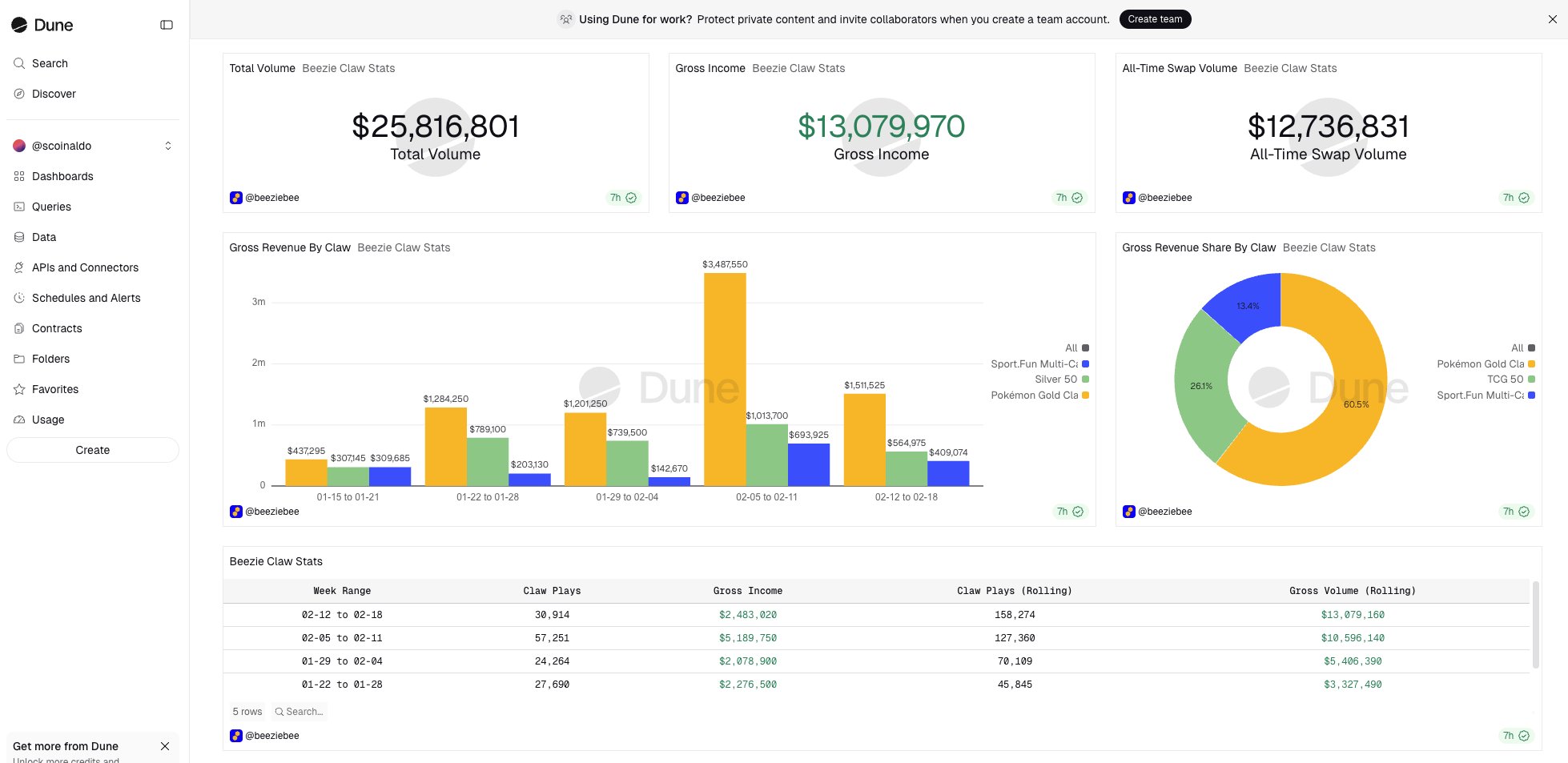
Task: Sort table by Claw Plays column header
Action: pyautogui.click(x=552, y=591)
